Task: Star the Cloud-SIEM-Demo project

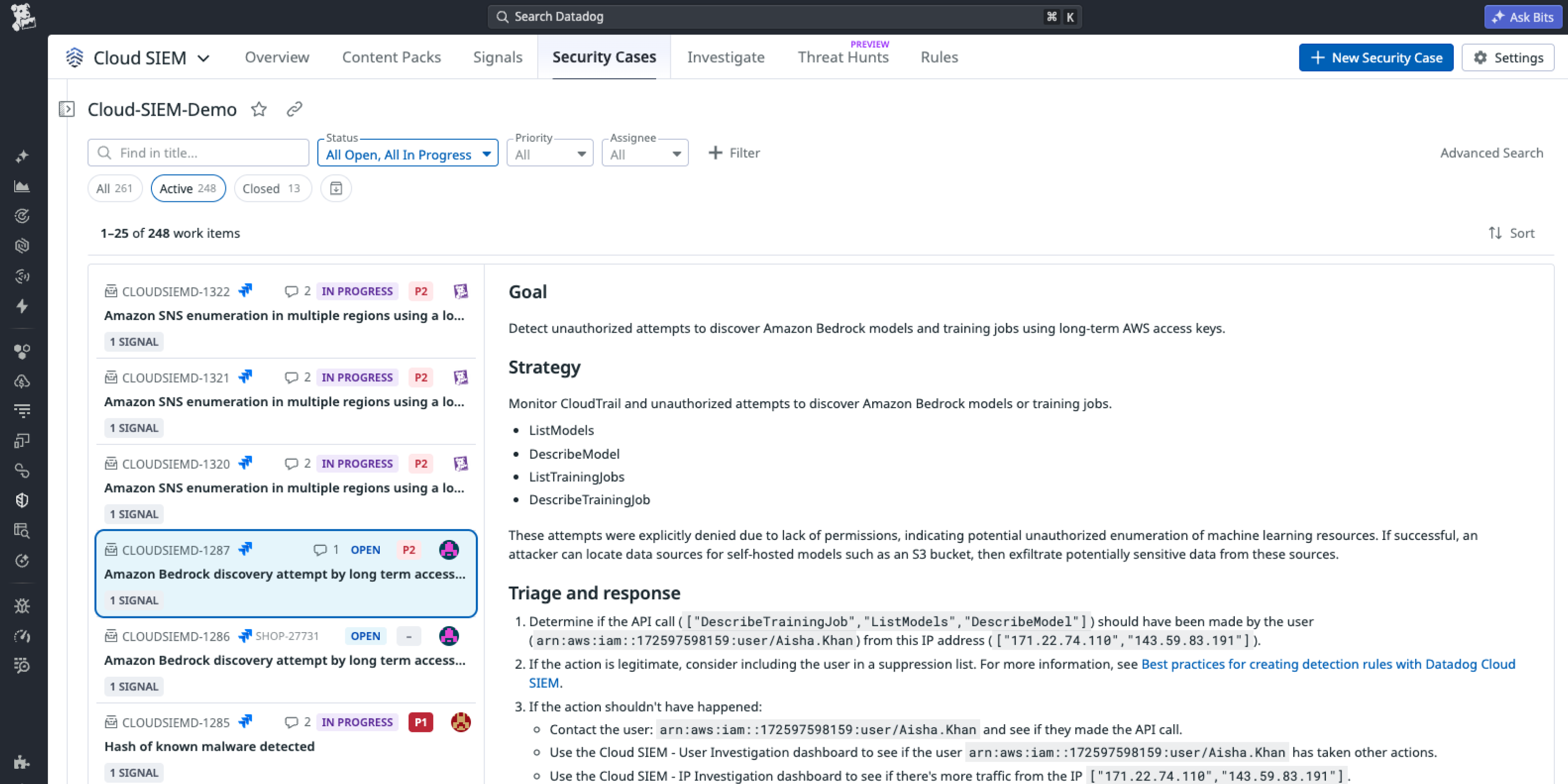Action: (259, 110)
